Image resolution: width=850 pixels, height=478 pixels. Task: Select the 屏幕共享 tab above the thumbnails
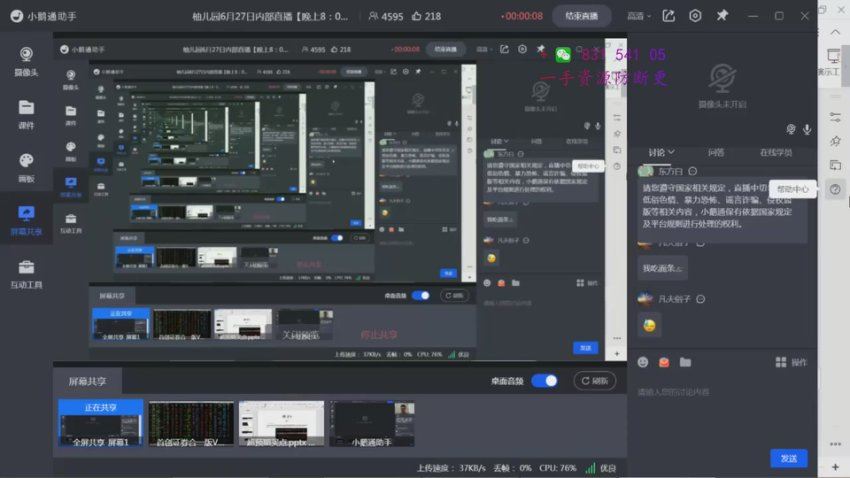click(87, 381)
